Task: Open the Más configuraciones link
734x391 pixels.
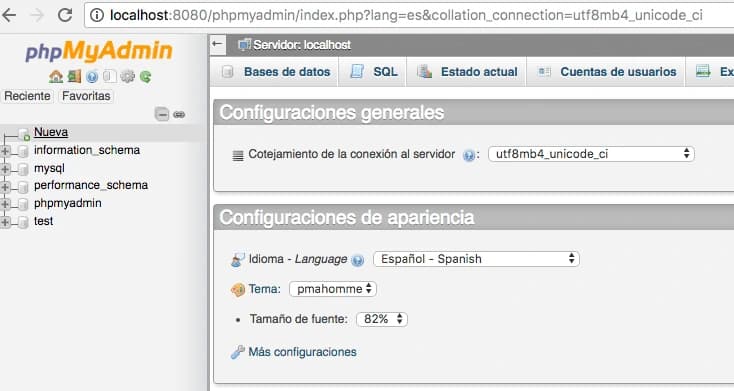Action: 302,352
